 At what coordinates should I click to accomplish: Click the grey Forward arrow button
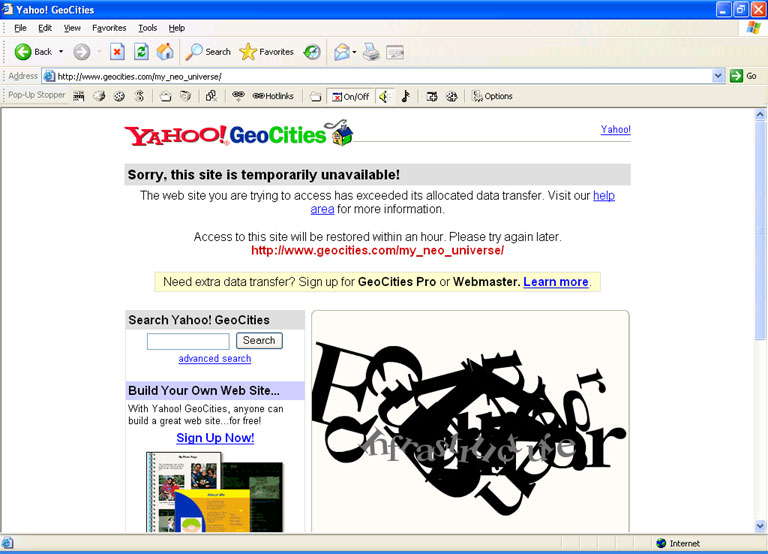click(82, 52)
